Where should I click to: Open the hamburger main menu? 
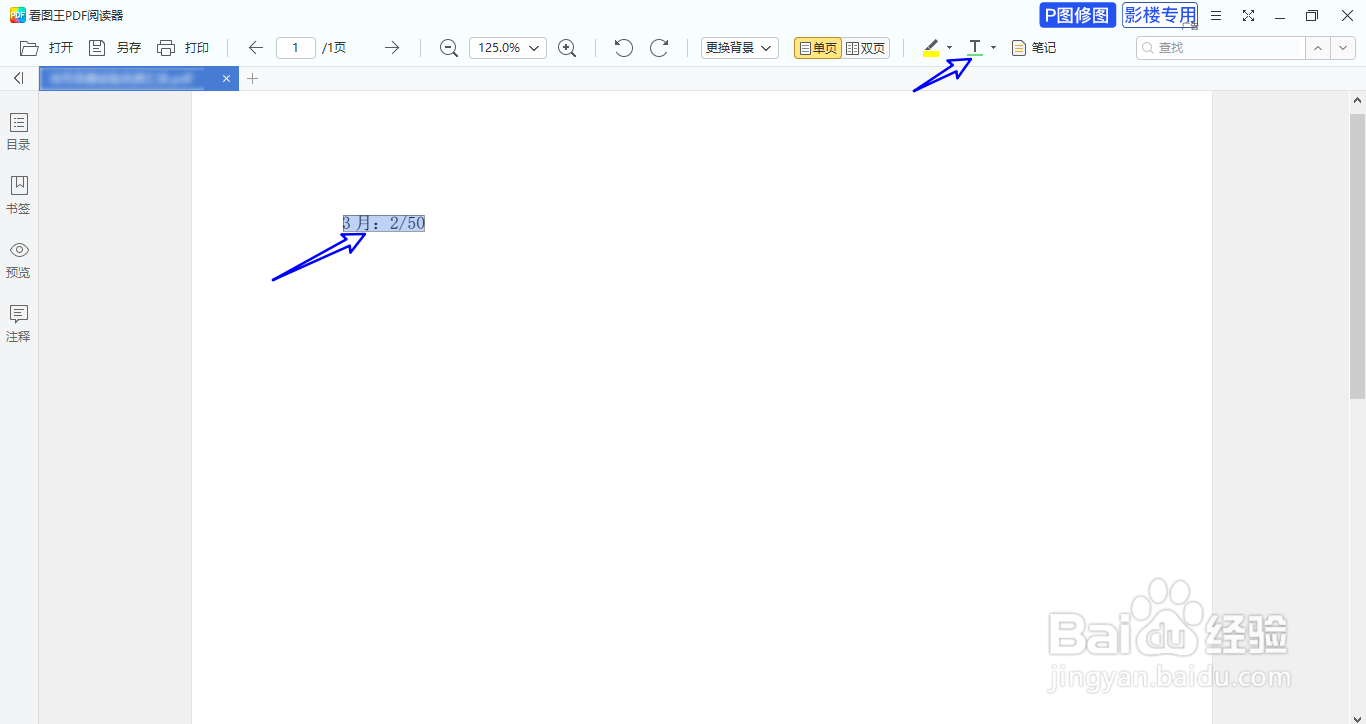[x=1216, y=16]
